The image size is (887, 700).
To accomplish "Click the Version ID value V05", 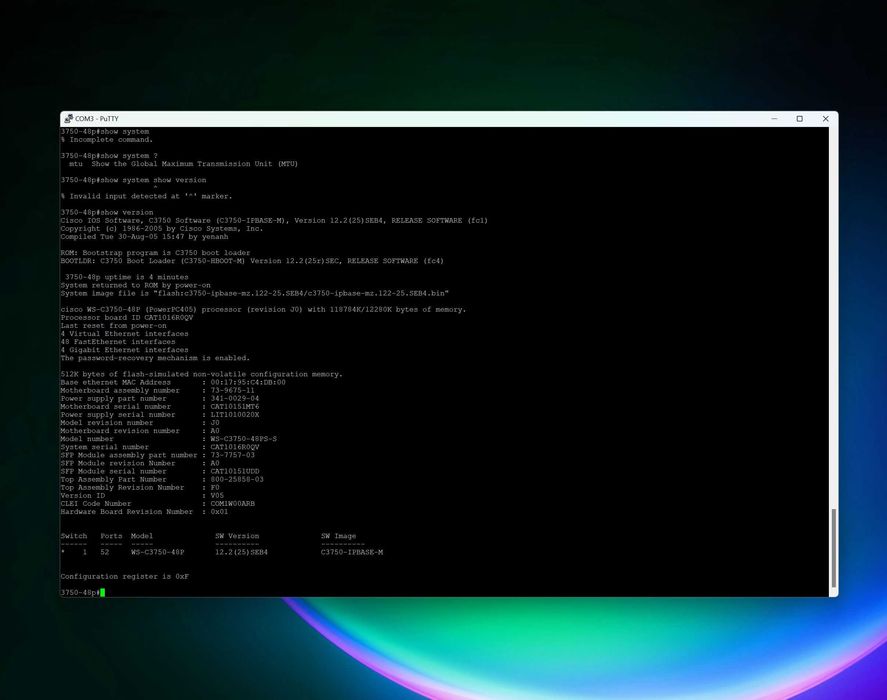I will click(x=217, y=496).
